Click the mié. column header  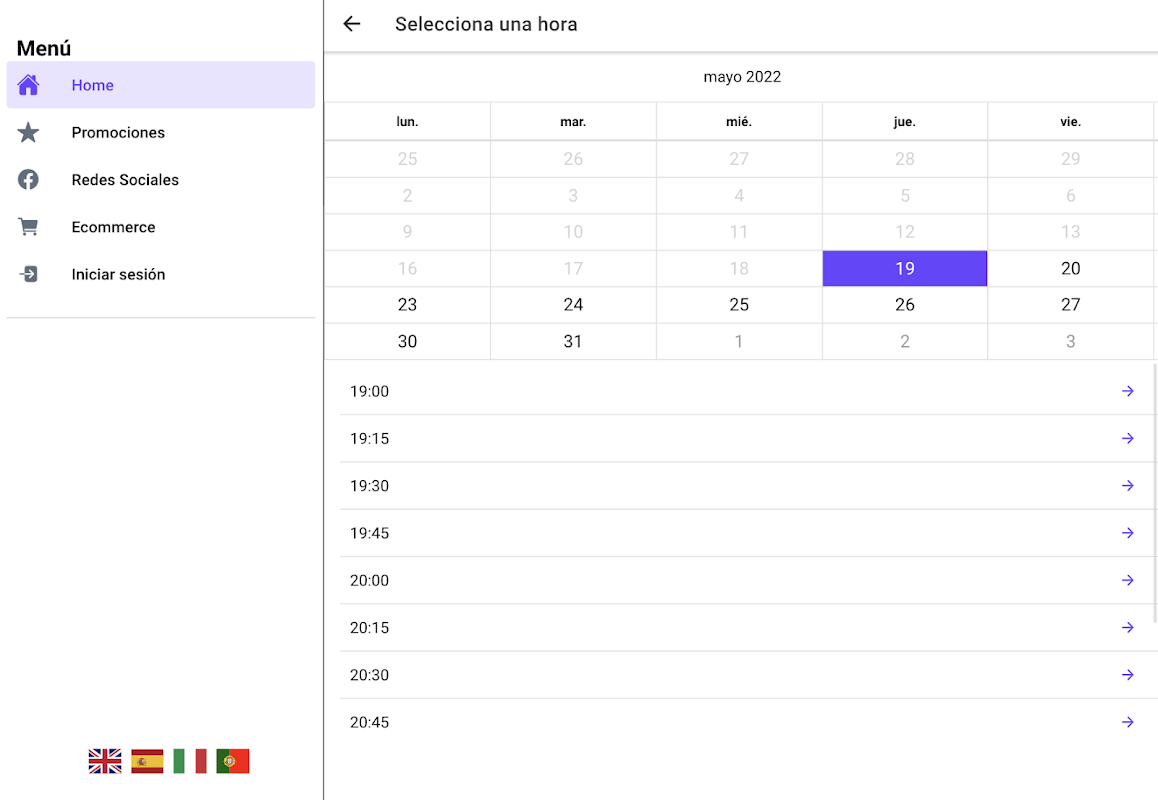pos(739,122)
